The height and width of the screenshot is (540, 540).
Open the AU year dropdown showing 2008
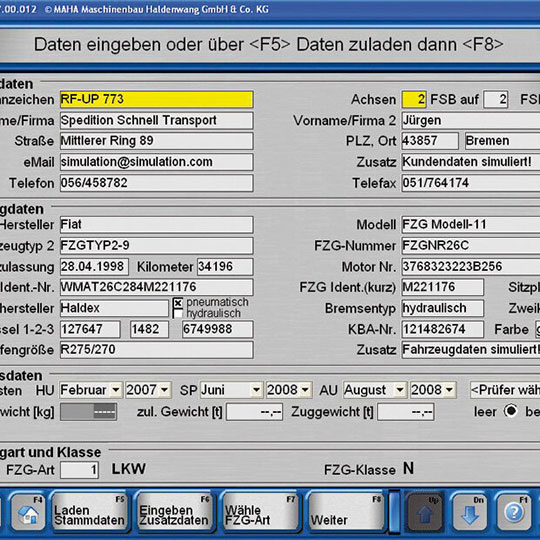click(x=433, y=390)
